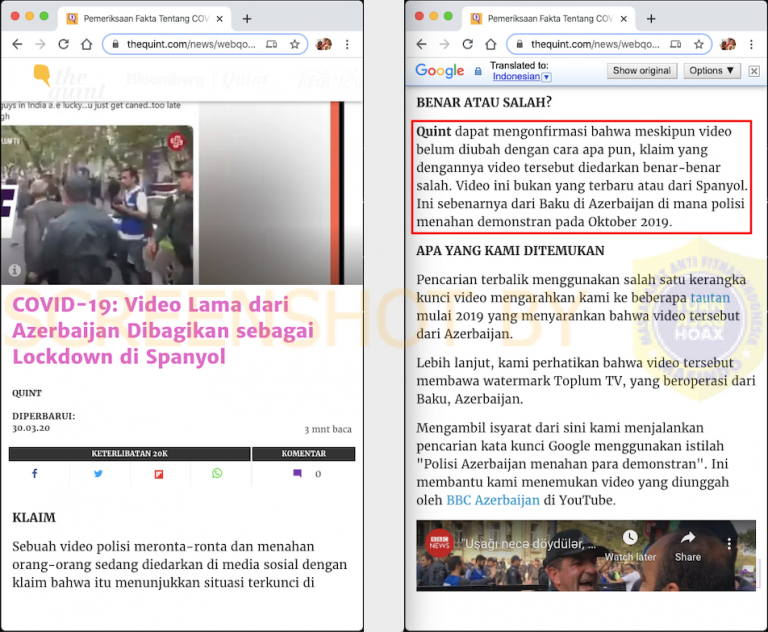Open the BBC Azerbaijan link

493,500
